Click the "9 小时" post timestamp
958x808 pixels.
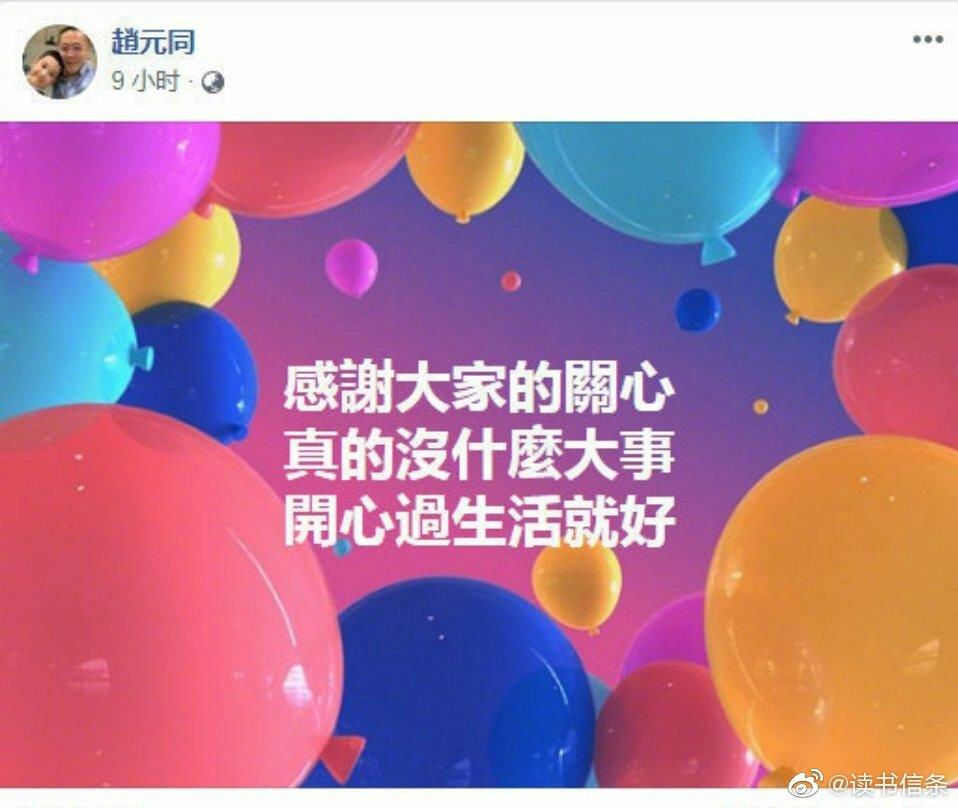[x=146, y=81]
